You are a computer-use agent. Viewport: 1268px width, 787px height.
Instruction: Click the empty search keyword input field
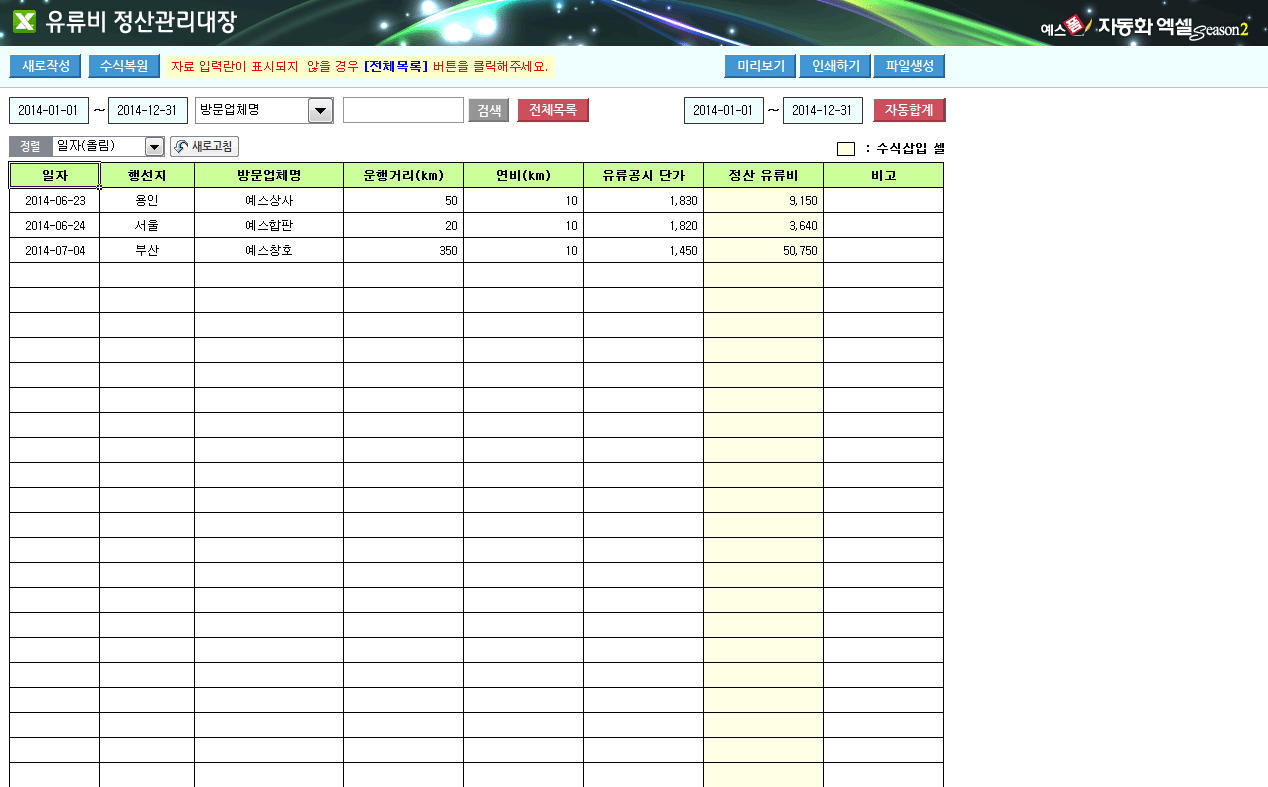pyautogui.click(x=403, y=110)
